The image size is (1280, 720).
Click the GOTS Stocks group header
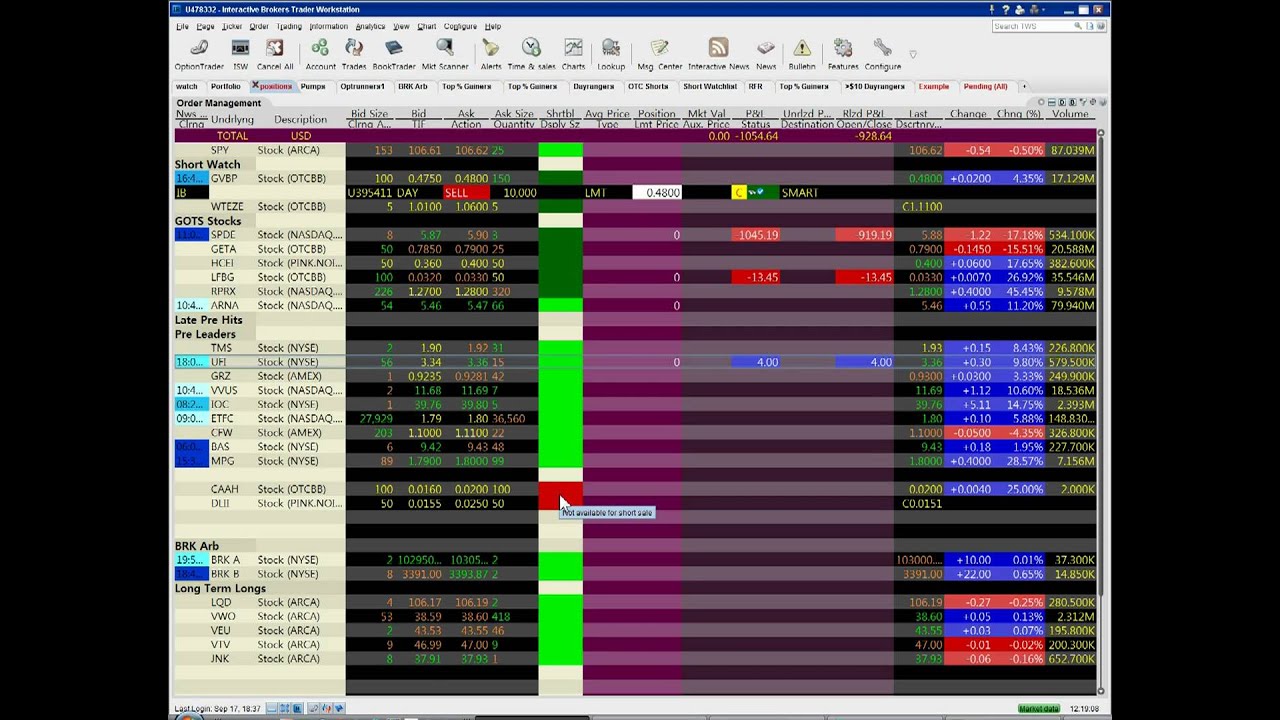[x=208, y=221]
